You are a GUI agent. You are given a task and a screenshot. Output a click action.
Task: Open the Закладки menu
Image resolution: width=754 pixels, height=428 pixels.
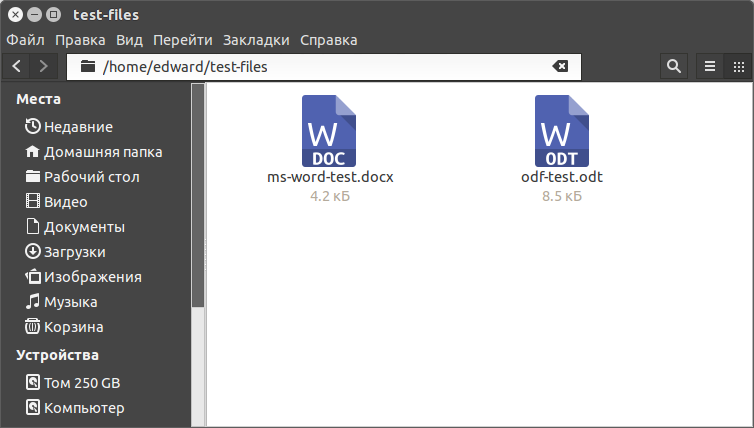click(x=256, y=40)
